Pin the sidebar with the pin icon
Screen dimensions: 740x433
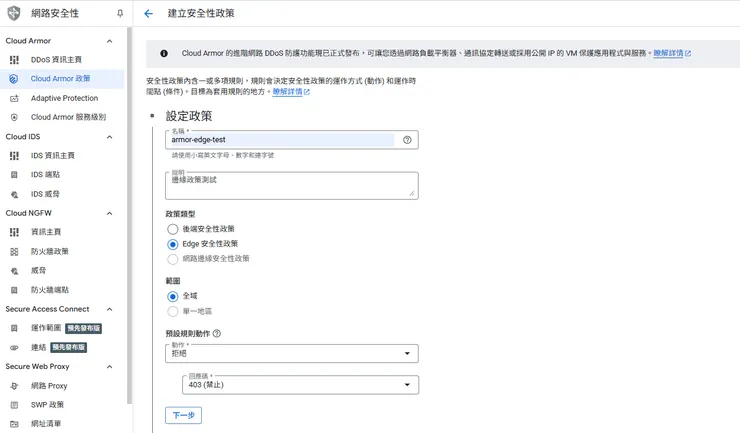point(120,14)
